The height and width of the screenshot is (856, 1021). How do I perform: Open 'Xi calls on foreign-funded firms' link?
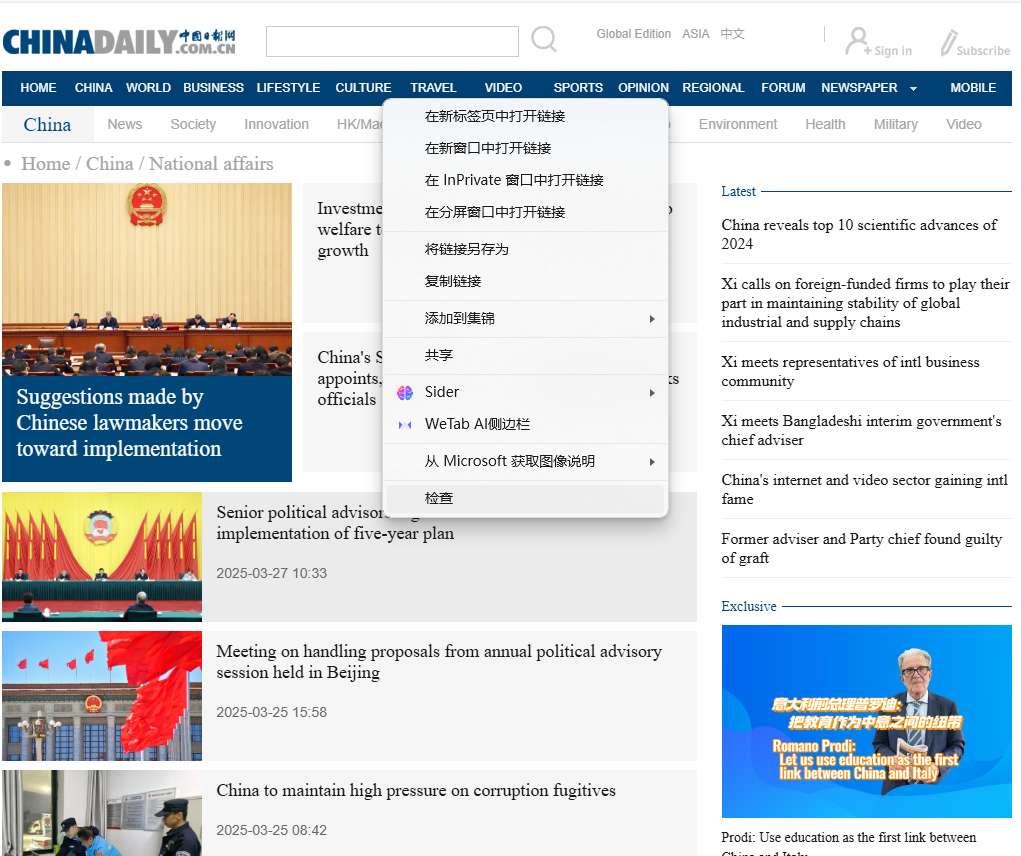(865, 303)
